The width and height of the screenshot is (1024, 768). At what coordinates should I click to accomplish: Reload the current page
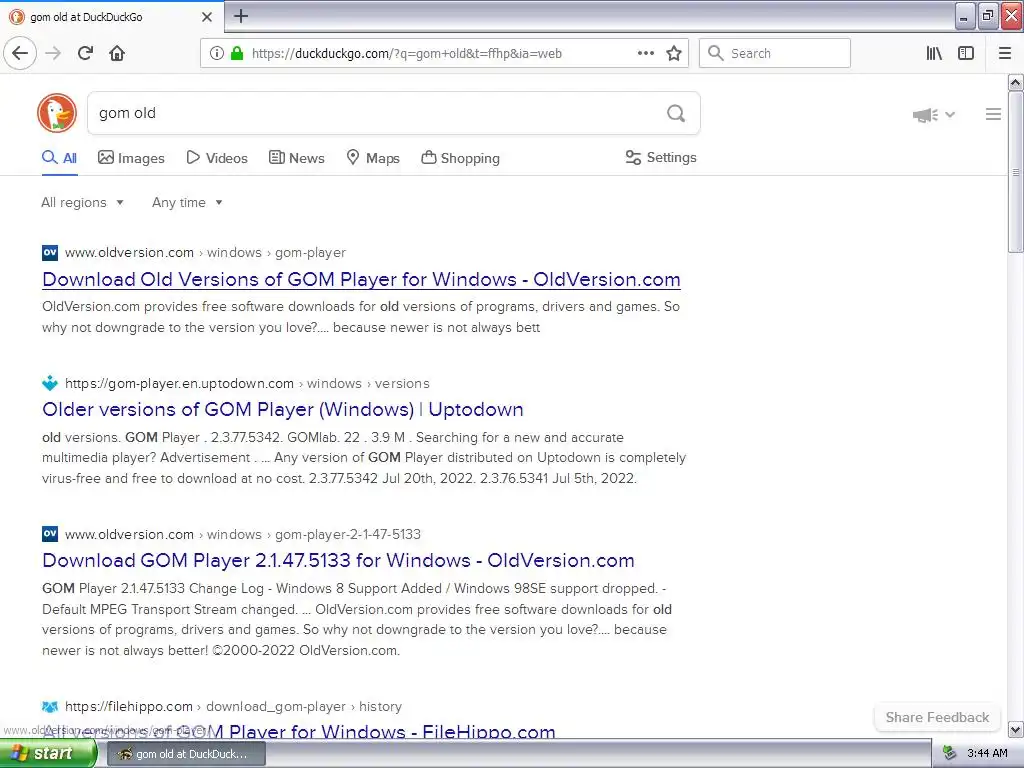[x=85, y=53]
